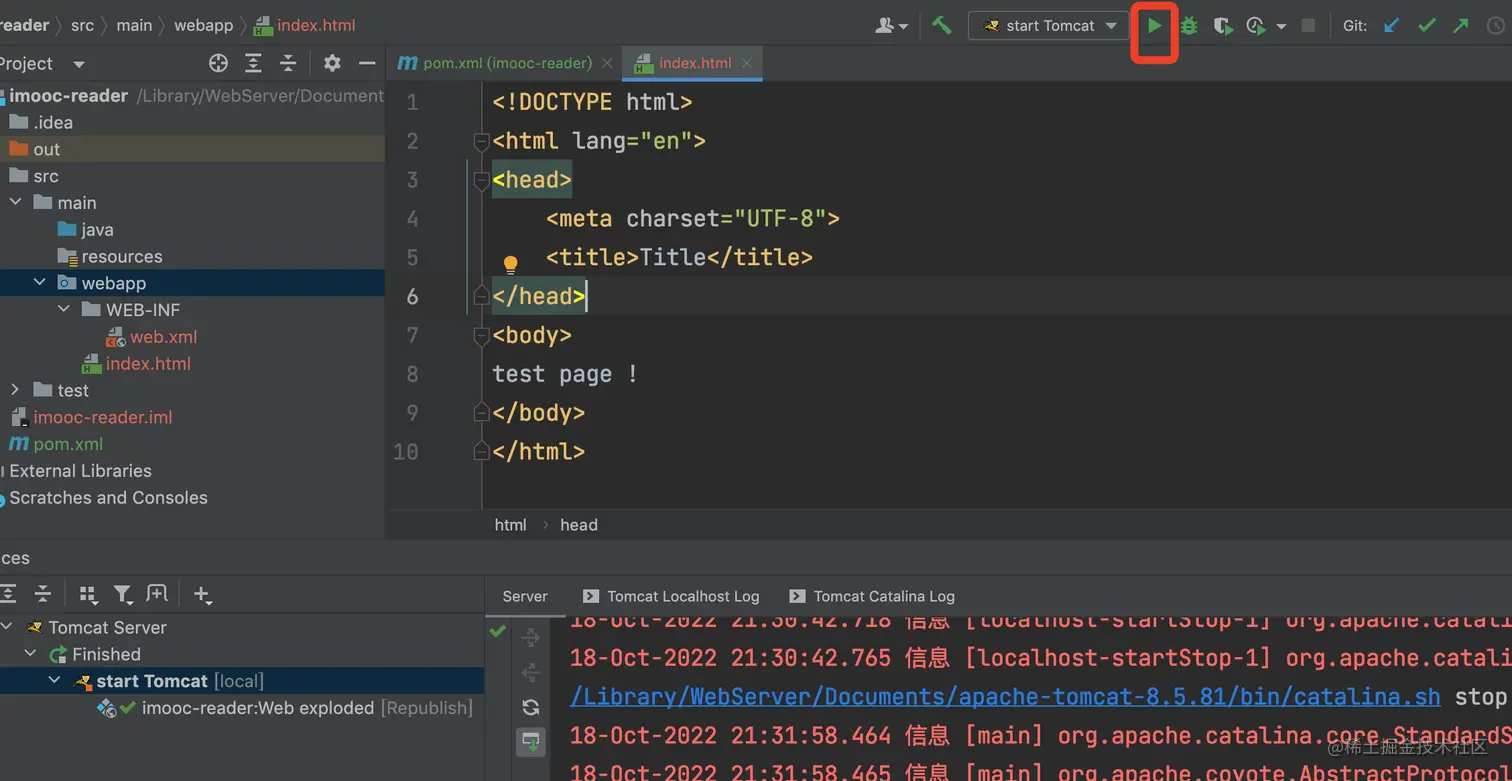Collapse all in Project panel
1512x781 pixels.
[288, 63]
